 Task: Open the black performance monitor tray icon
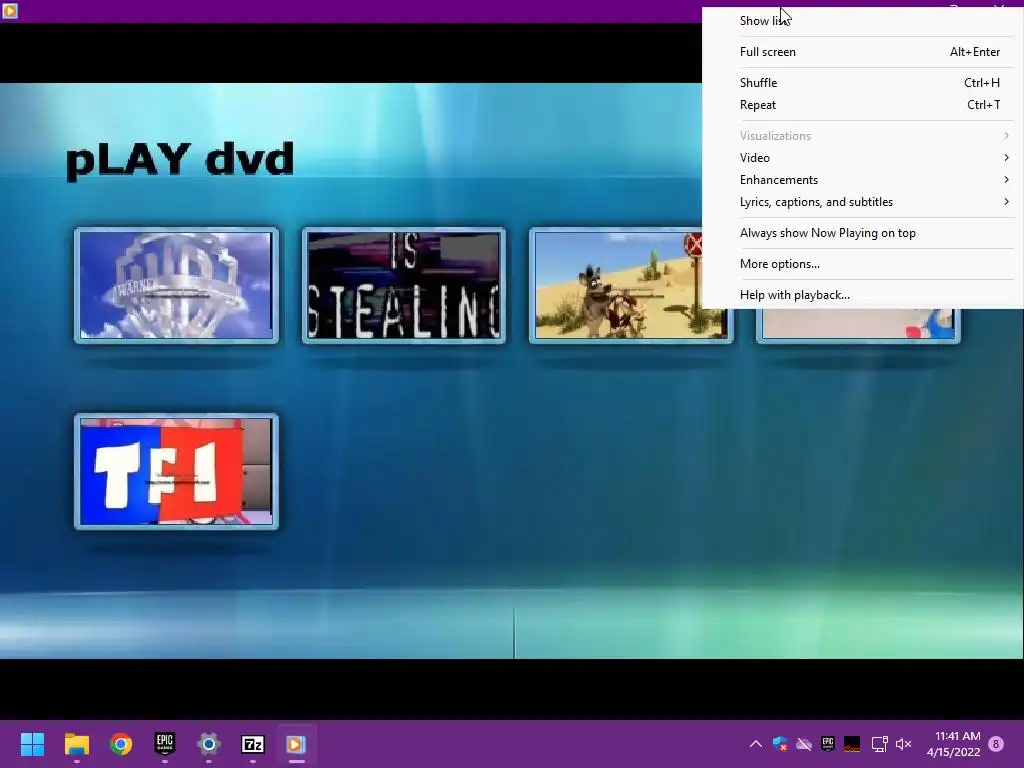click(x=852, y=744)
